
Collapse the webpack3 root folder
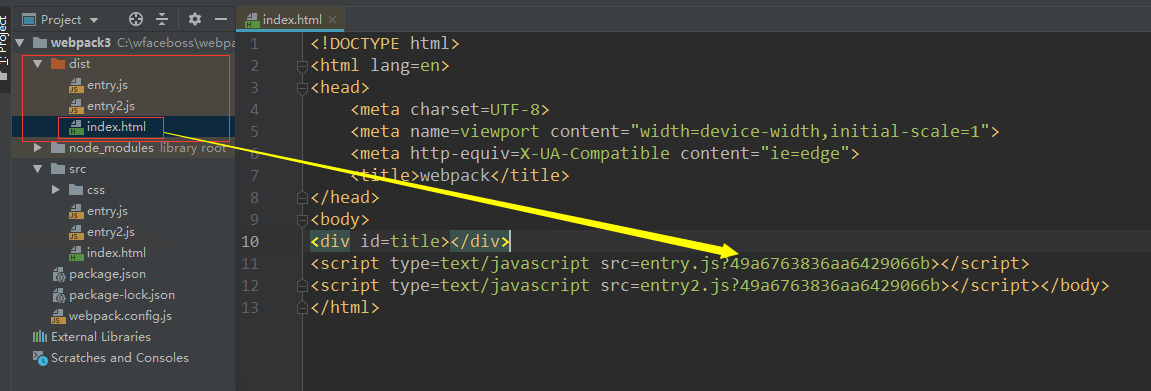tap(20, 43)
